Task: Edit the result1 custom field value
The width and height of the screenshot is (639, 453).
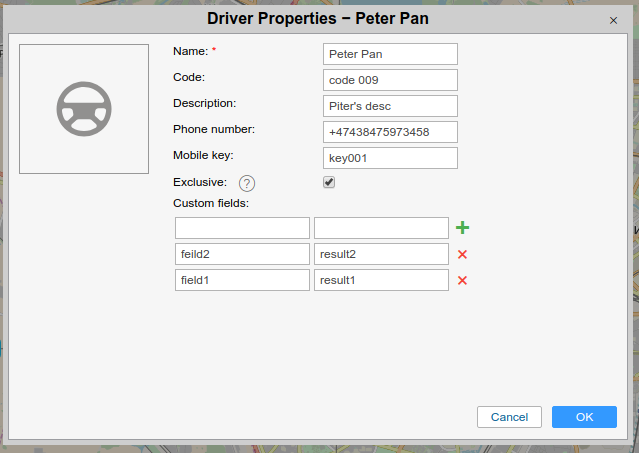Action: coord(381,280)
